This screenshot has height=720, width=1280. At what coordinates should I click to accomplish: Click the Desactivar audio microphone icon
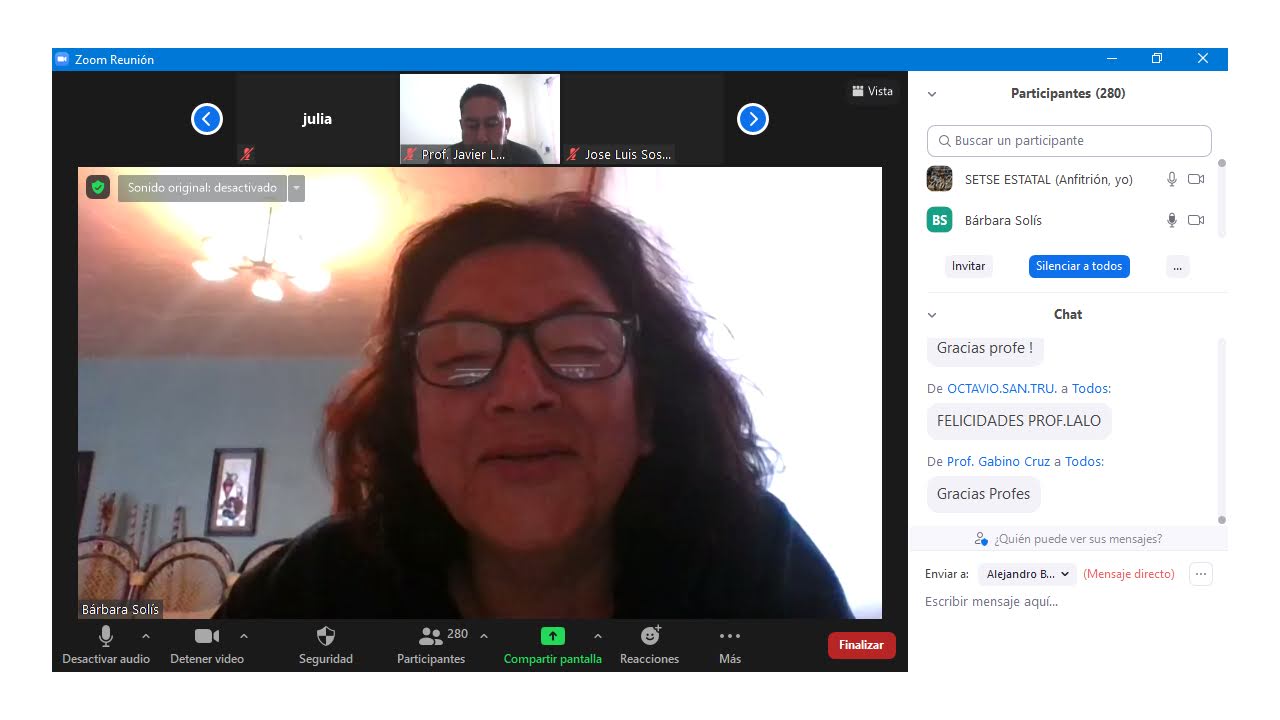click(106, 636)
